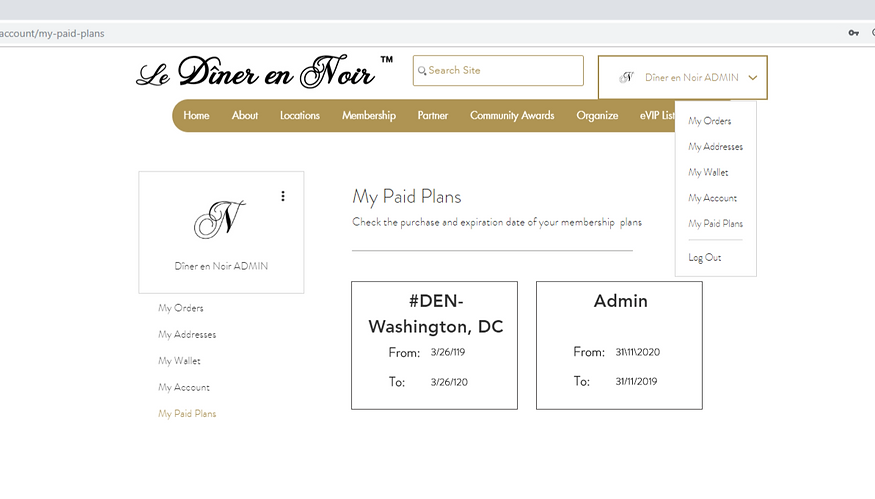Click the Admin plan card title

point(621,301)
